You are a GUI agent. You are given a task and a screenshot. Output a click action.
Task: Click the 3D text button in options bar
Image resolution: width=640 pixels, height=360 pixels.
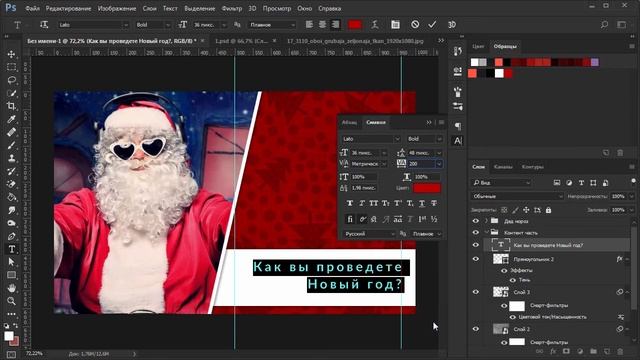tap(452, 24)
